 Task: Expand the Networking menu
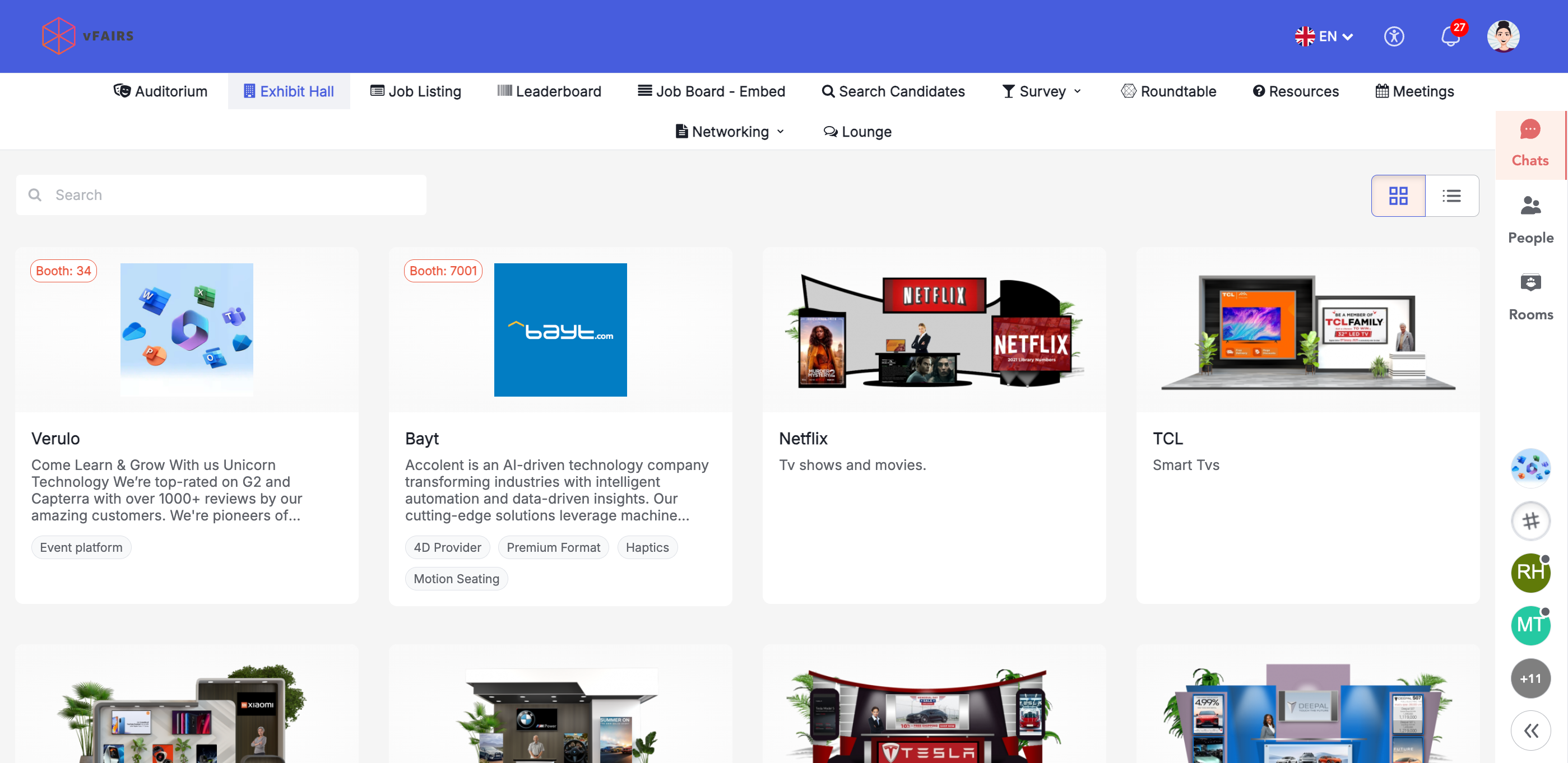(x=730, y=132)
